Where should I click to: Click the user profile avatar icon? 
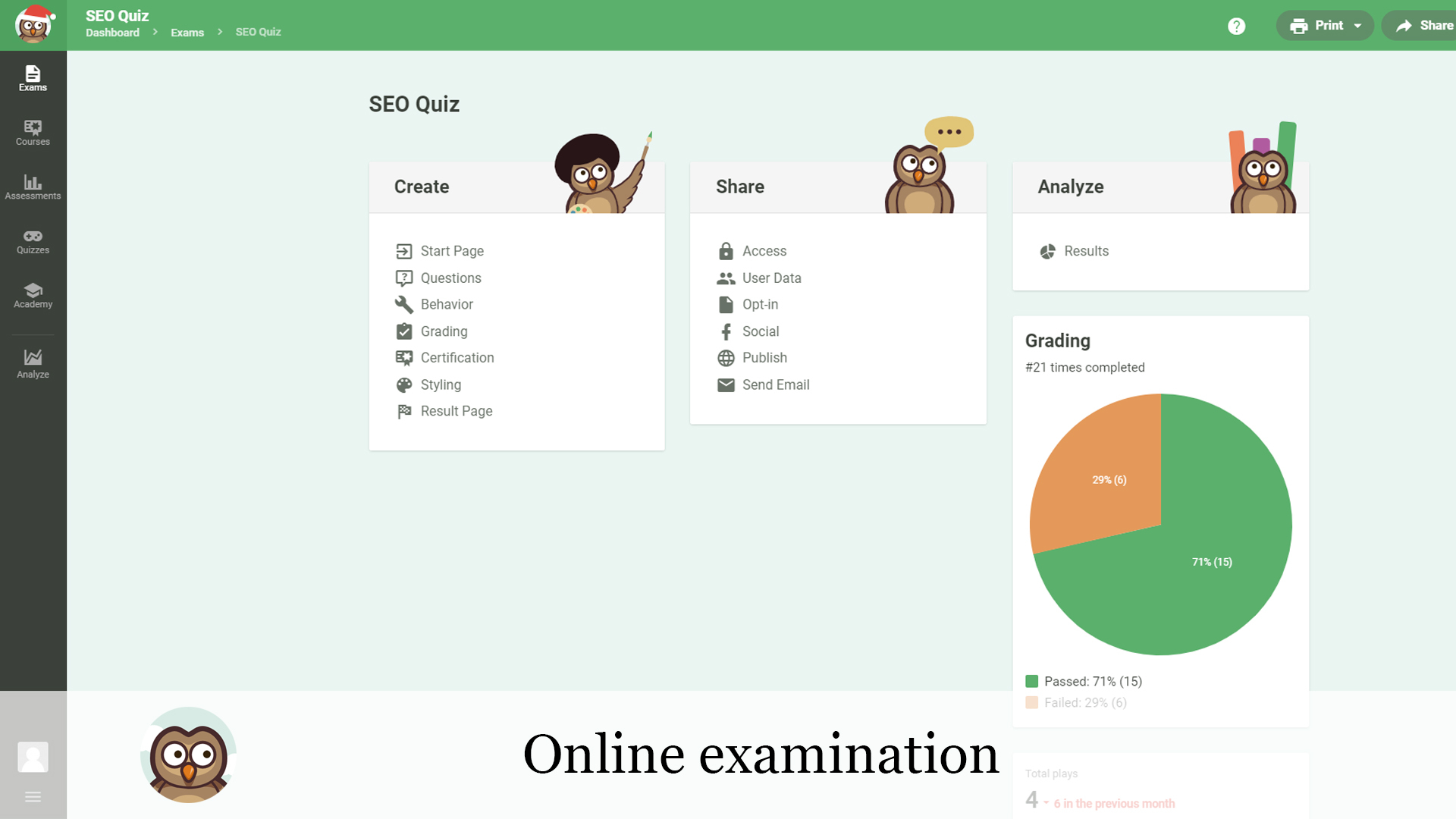(33, 757)
